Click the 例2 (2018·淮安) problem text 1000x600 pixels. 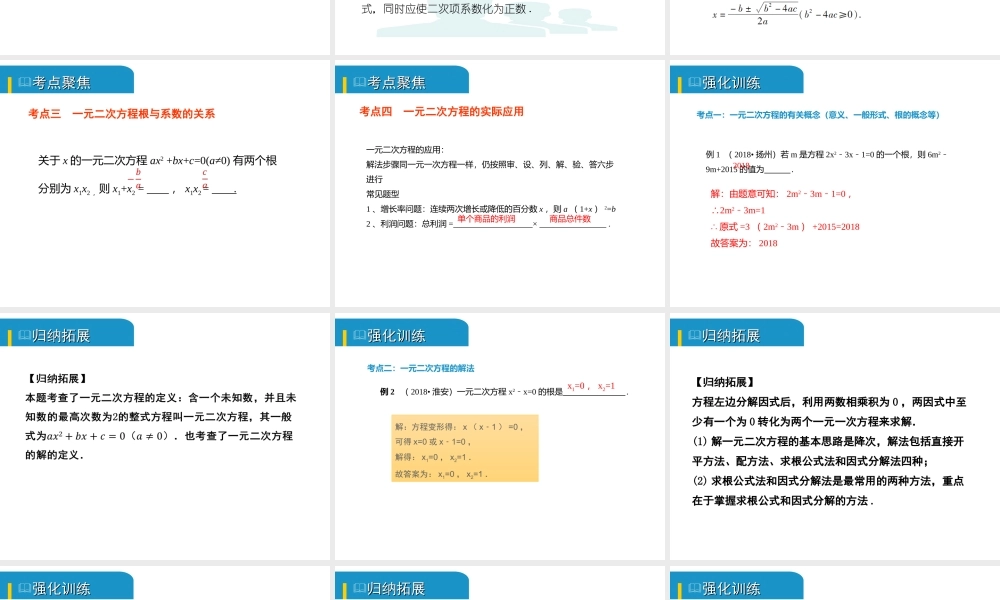click(504, 391)
